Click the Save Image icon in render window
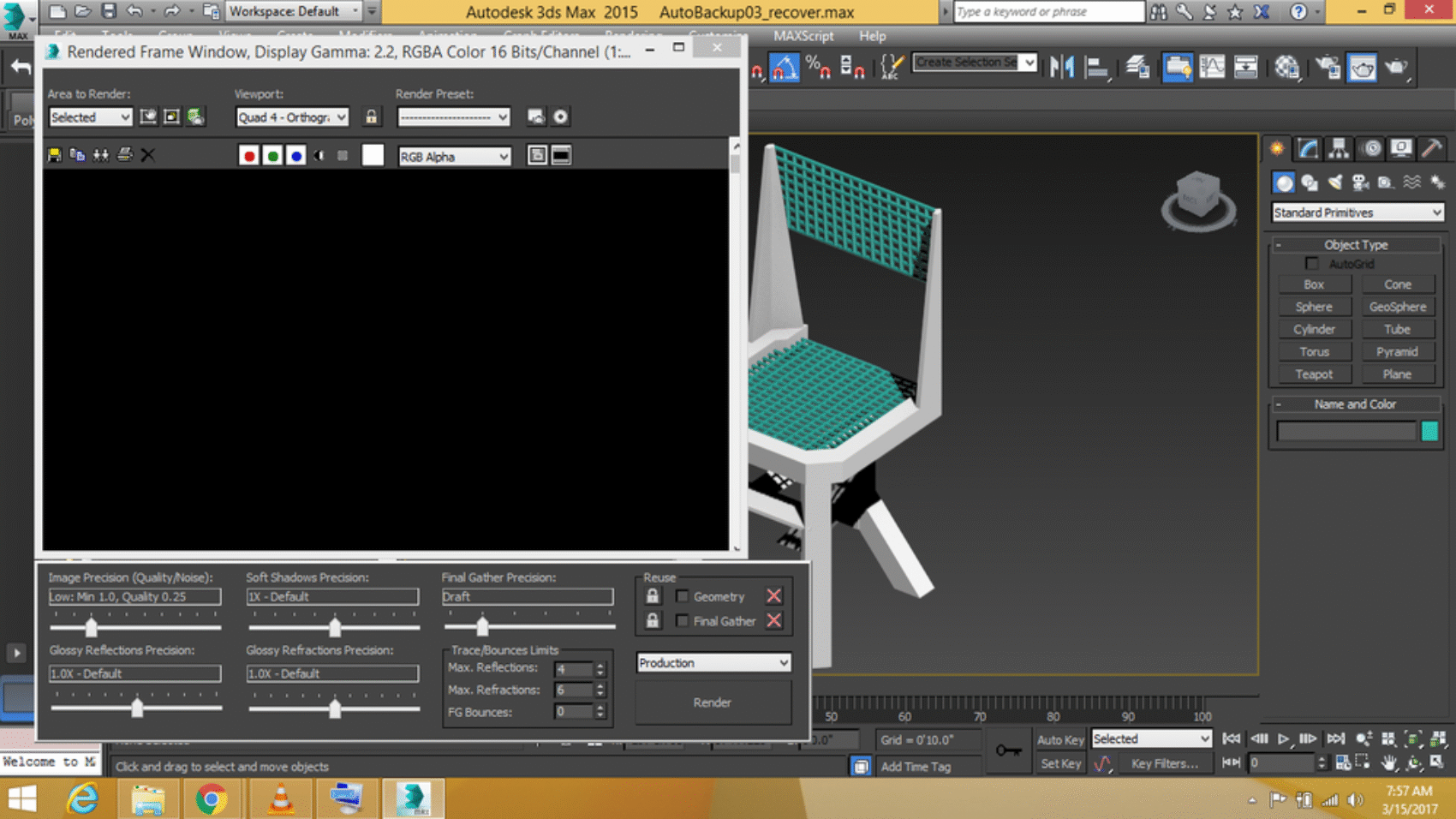The width and height of the screenshot is (1456, 819). click(55, 155)
